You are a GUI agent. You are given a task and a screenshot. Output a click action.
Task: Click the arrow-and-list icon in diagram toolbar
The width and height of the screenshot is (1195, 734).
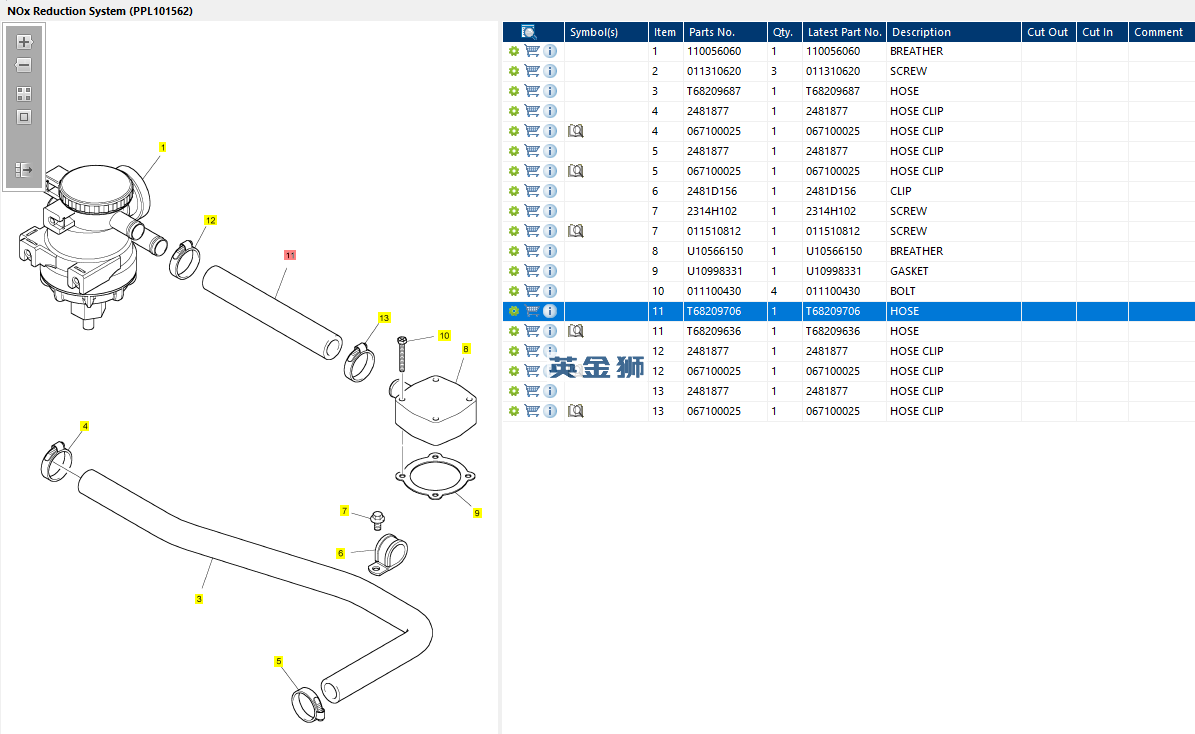coord(24,169)
